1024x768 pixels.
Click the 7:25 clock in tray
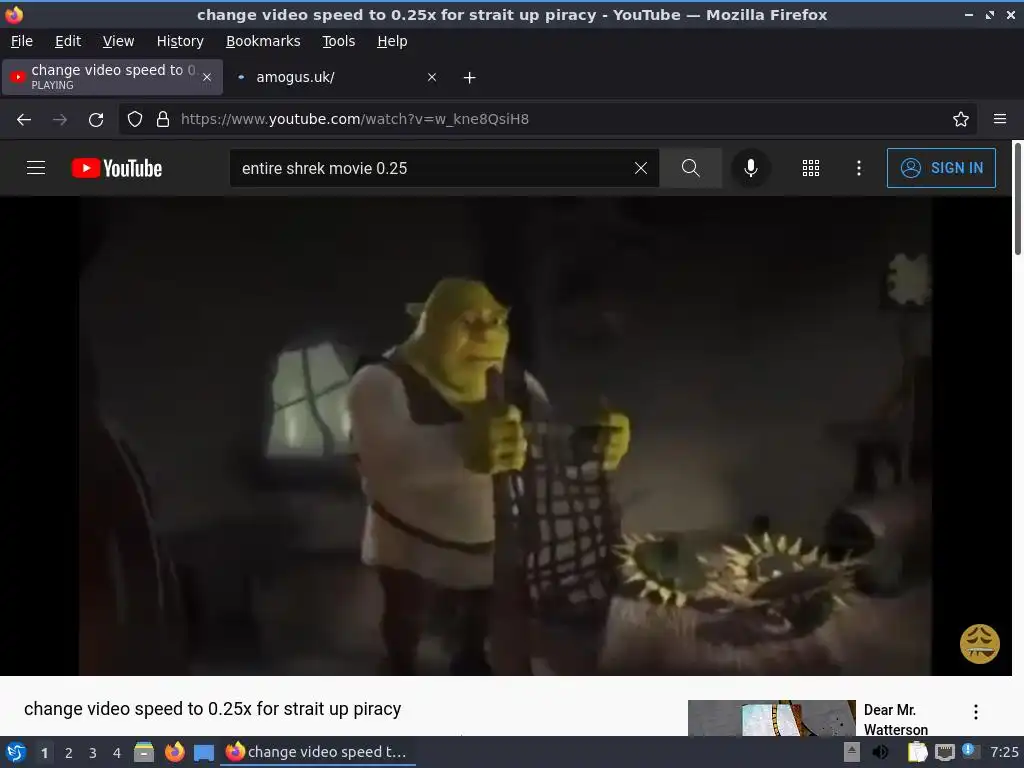coord(1004,752)
